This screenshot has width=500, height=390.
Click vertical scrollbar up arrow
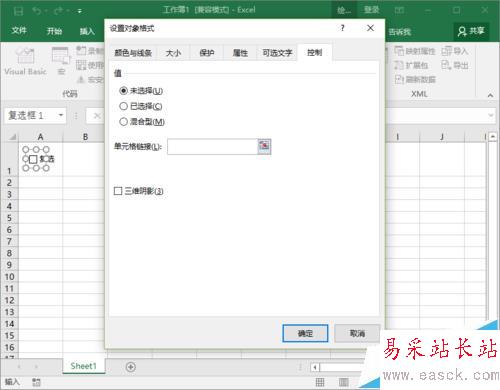point(493,136)
